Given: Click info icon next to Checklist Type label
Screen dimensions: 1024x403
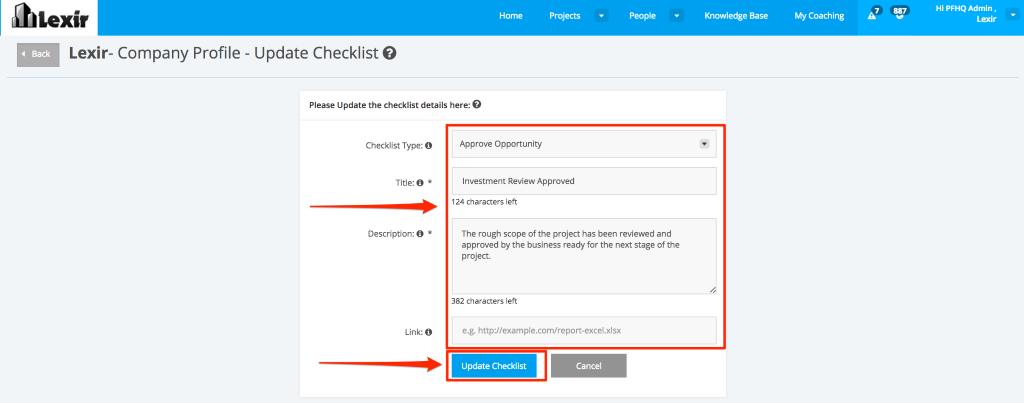Looking at the screenshot, I should (428, 146).
